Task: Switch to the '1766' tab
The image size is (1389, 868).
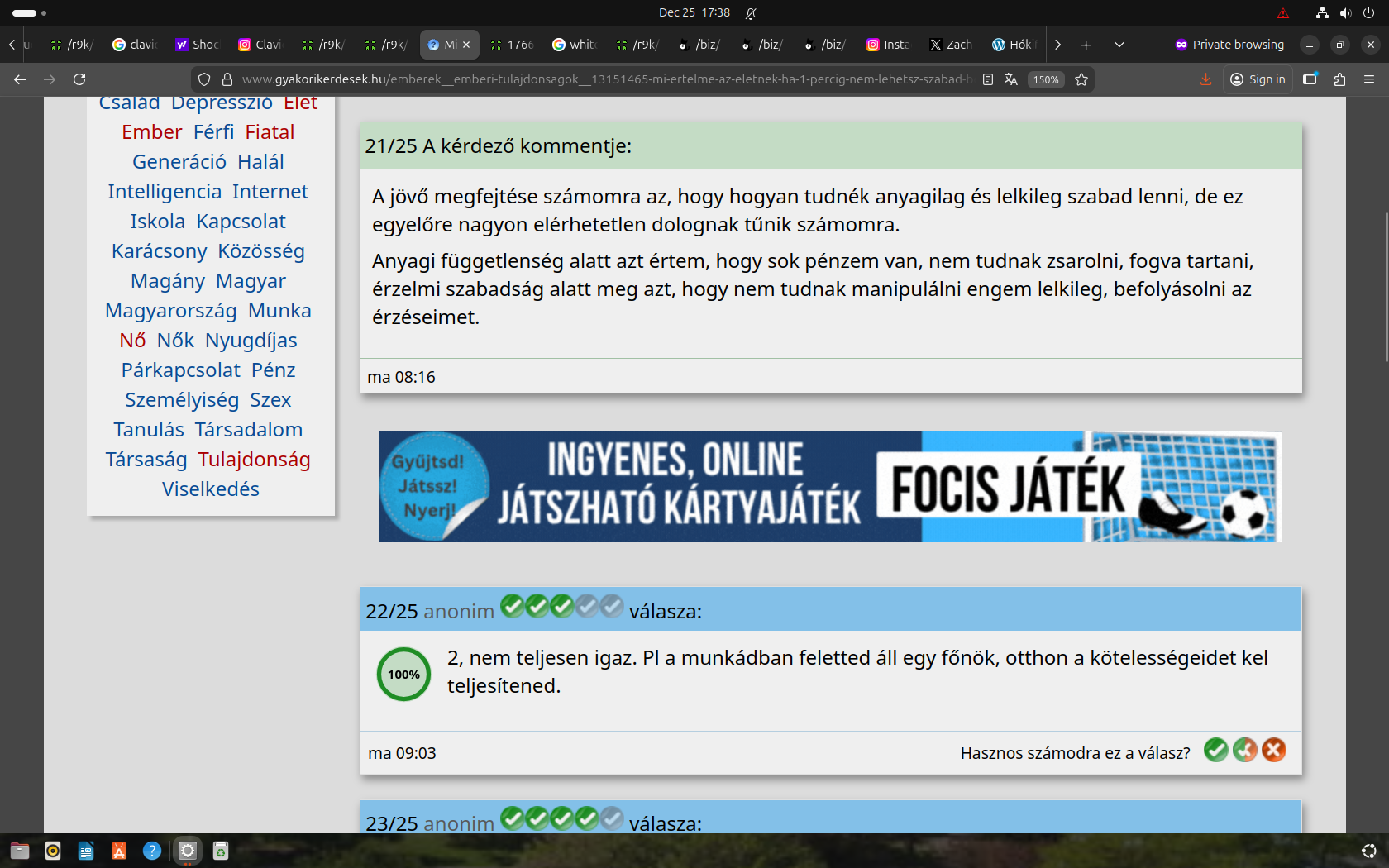Action: coord(512,45)
